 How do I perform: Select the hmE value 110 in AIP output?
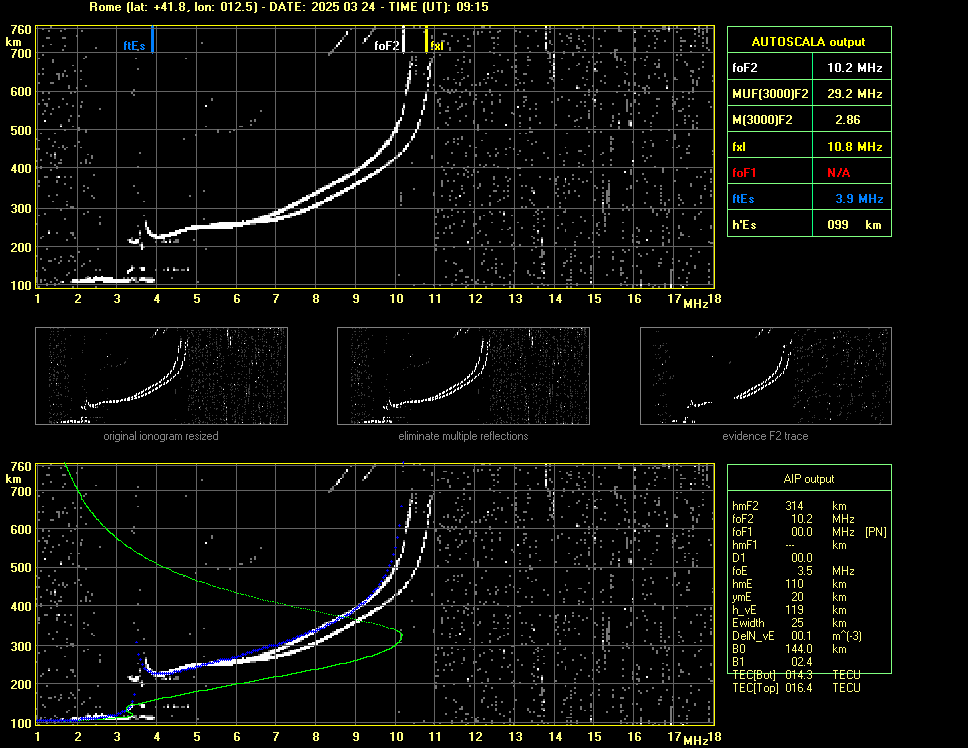794,584
